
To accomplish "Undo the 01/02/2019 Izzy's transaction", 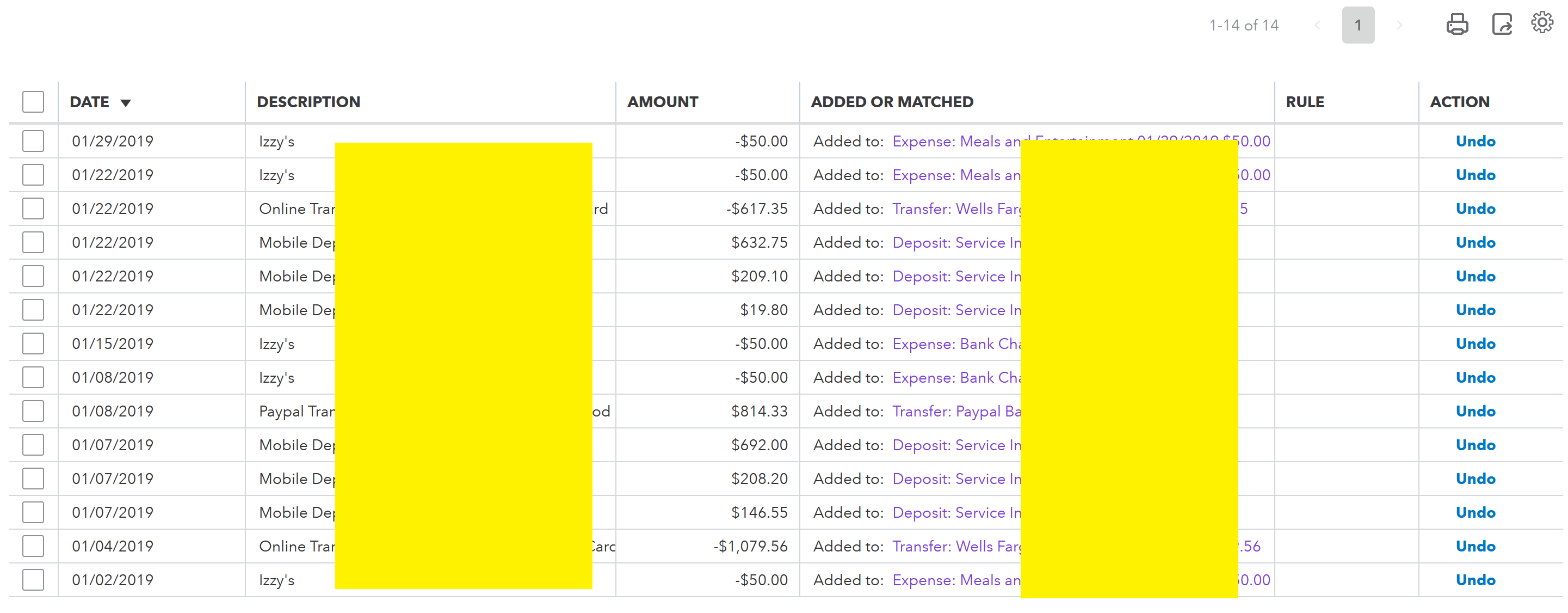I will [1475, 580].
